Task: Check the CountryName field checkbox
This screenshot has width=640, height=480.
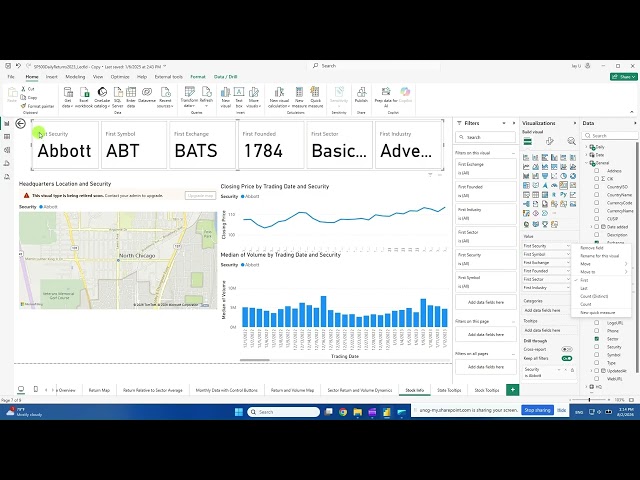Action: point(596,195)
